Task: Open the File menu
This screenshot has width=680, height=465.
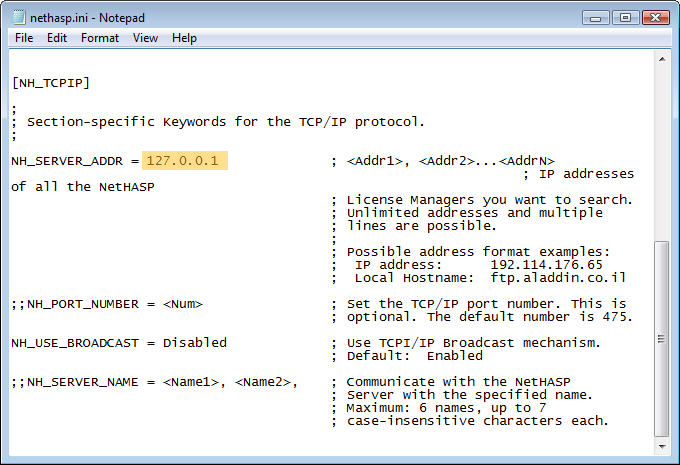Action: [24, 38]
